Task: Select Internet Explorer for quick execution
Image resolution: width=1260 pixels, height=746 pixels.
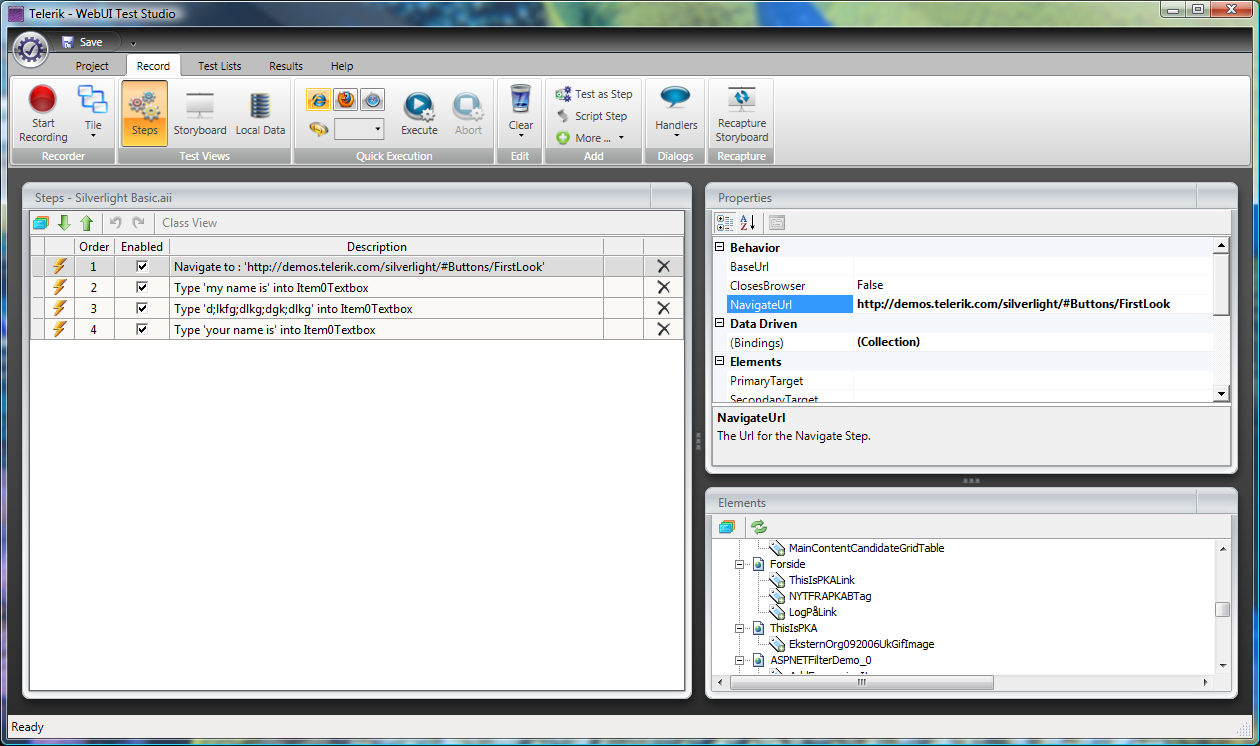Action: [x=318, y=99]
